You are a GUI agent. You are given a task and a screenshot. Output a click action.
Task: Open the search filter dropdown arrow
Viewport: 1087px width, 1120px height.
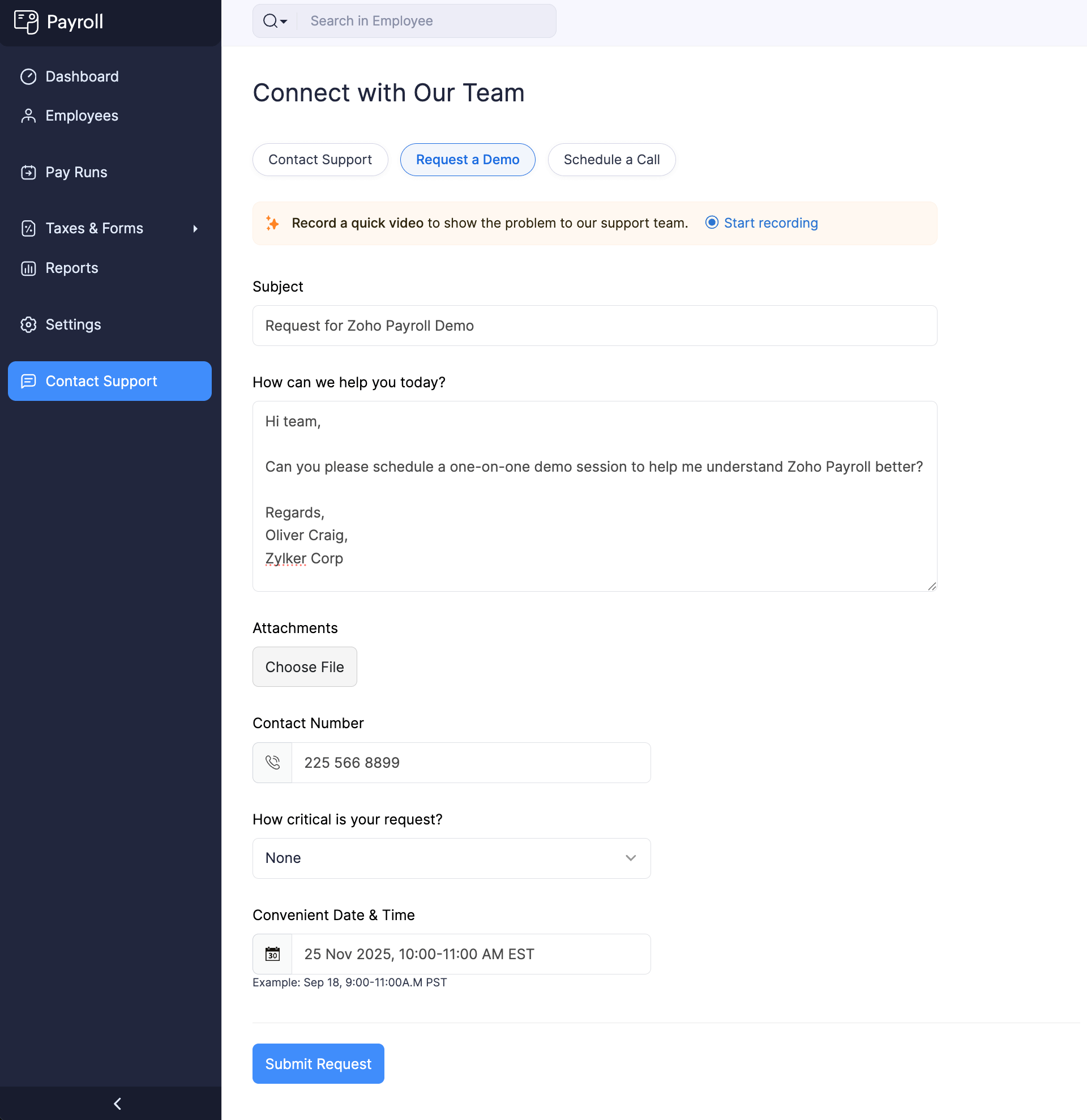coord(283,22)
